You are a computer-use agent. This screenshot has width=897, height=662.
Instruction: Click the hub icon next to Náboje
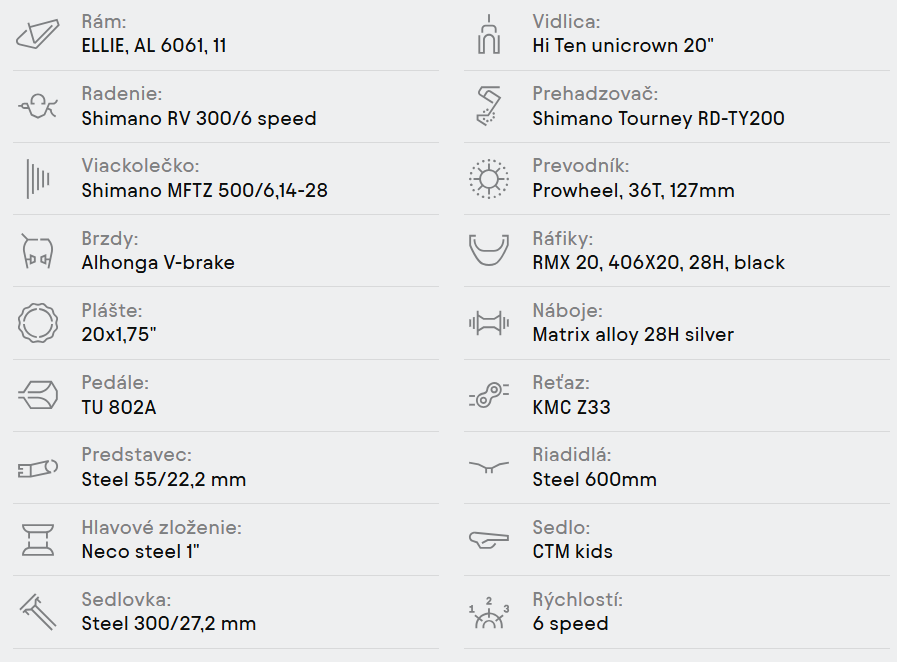(489, 323)
